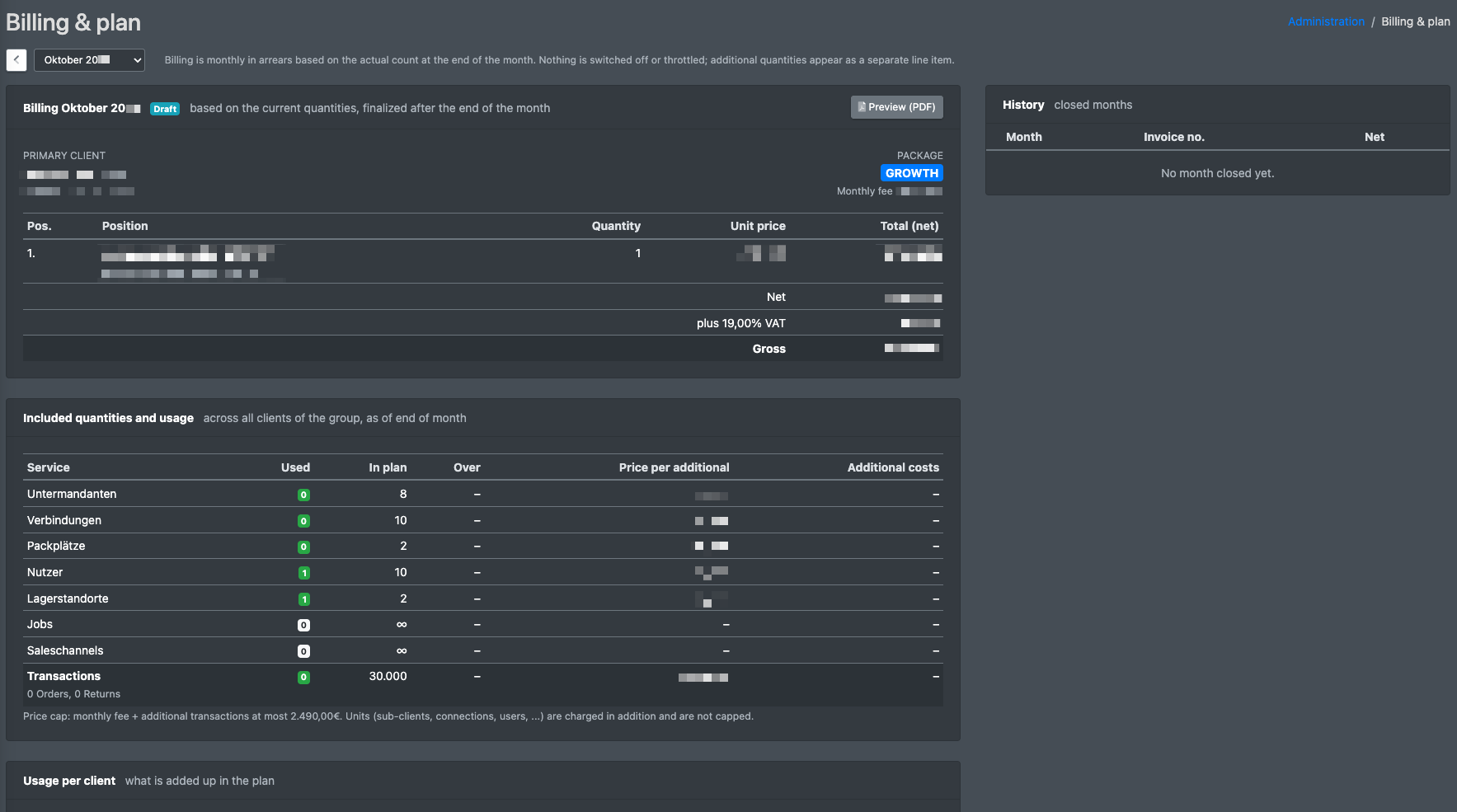This screenshot has width=1457, height=812.
Task: Click the 'Included quantities and usage' heading
Action: pyautogui.click(x=108, y=418)
